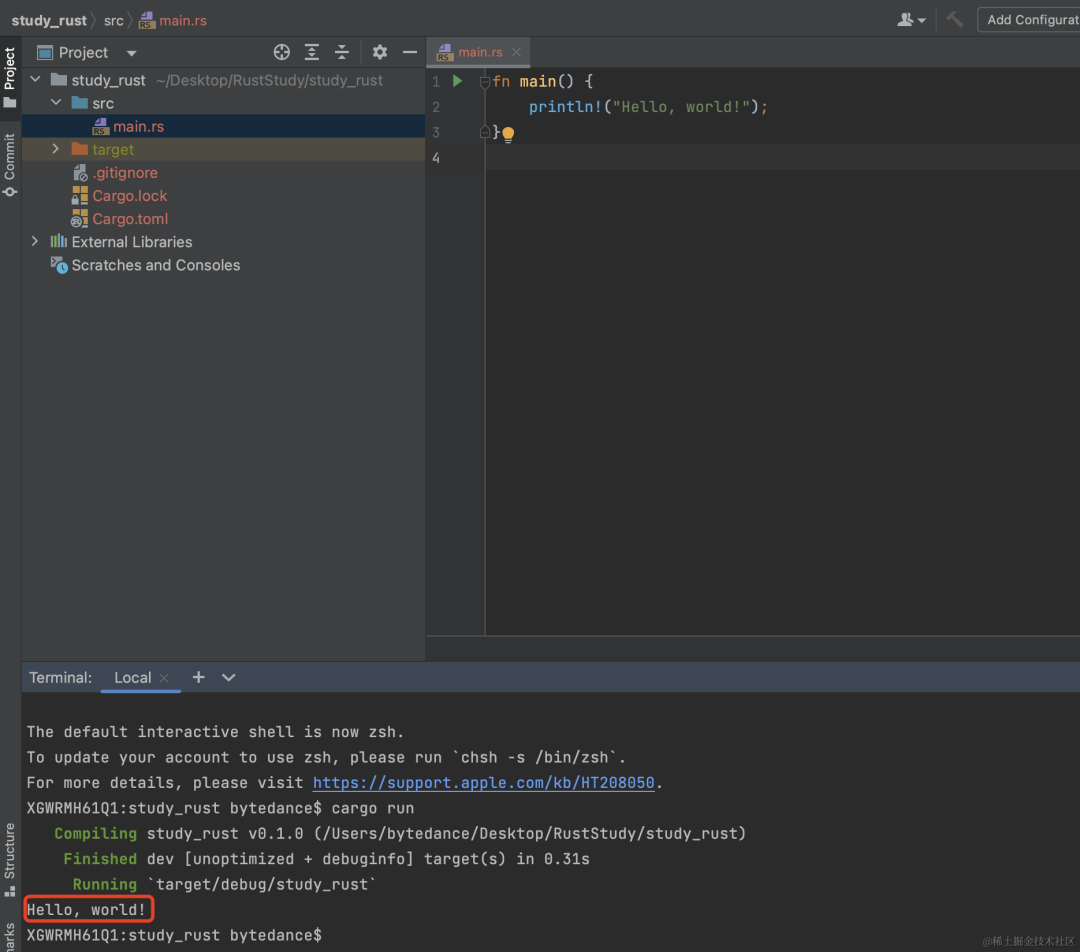This screenshot has height=952, width=1080.
Task: Expand External Libraries node
Action: (35, 242)
